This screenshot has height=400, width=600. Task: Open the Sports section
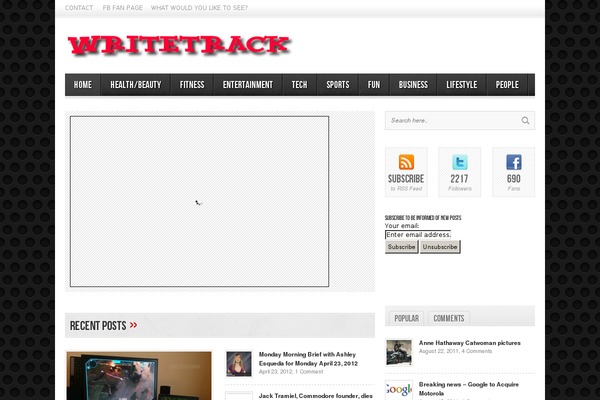[338, 85]
